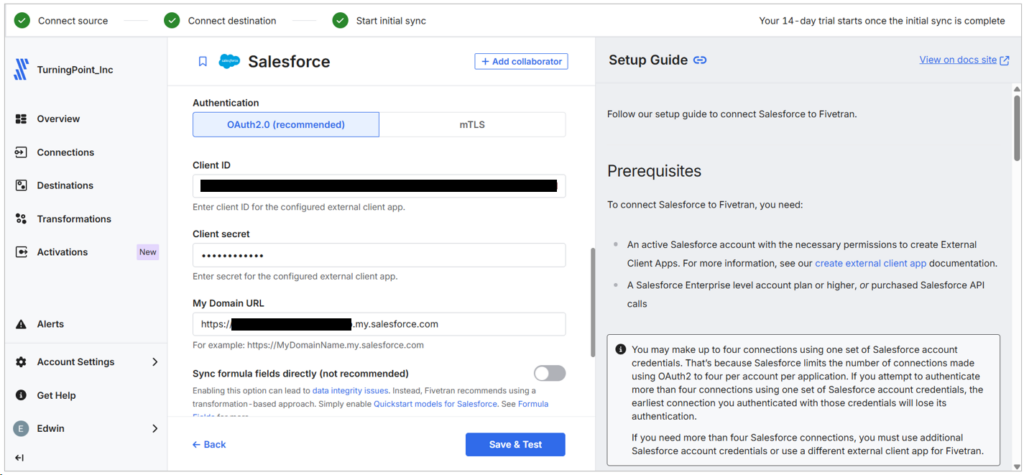This screenshot has width=1024, height=475.
Task: Click the Edwin user avatar
Action: point(21,429)
